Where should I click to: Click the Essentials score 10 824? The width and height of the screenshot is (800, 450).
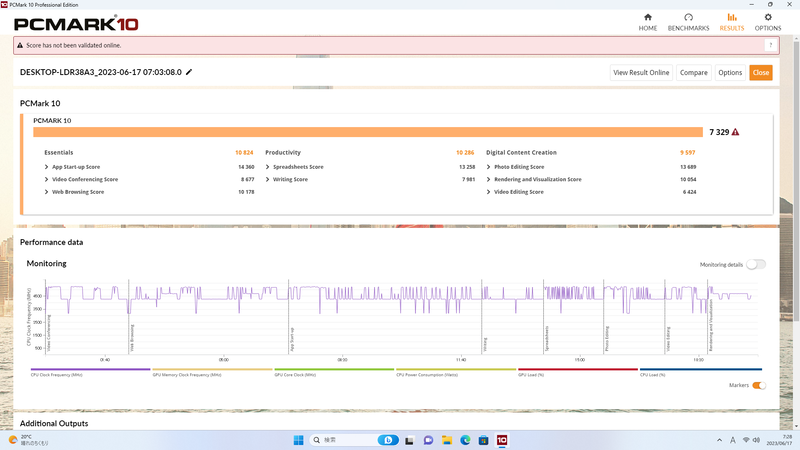(244, 153)
